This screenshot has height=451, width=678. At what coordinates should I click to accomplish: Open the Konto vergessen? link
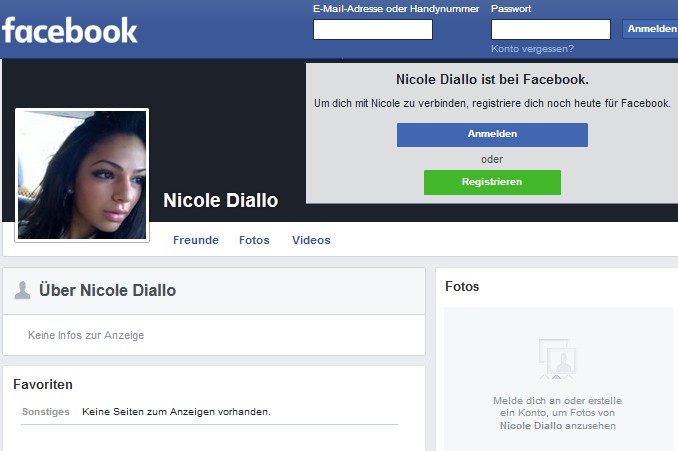coord(532,49)
